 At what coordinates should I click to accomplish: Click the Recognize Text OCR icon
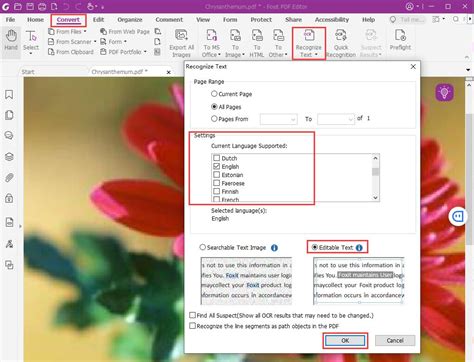point(309,36)
